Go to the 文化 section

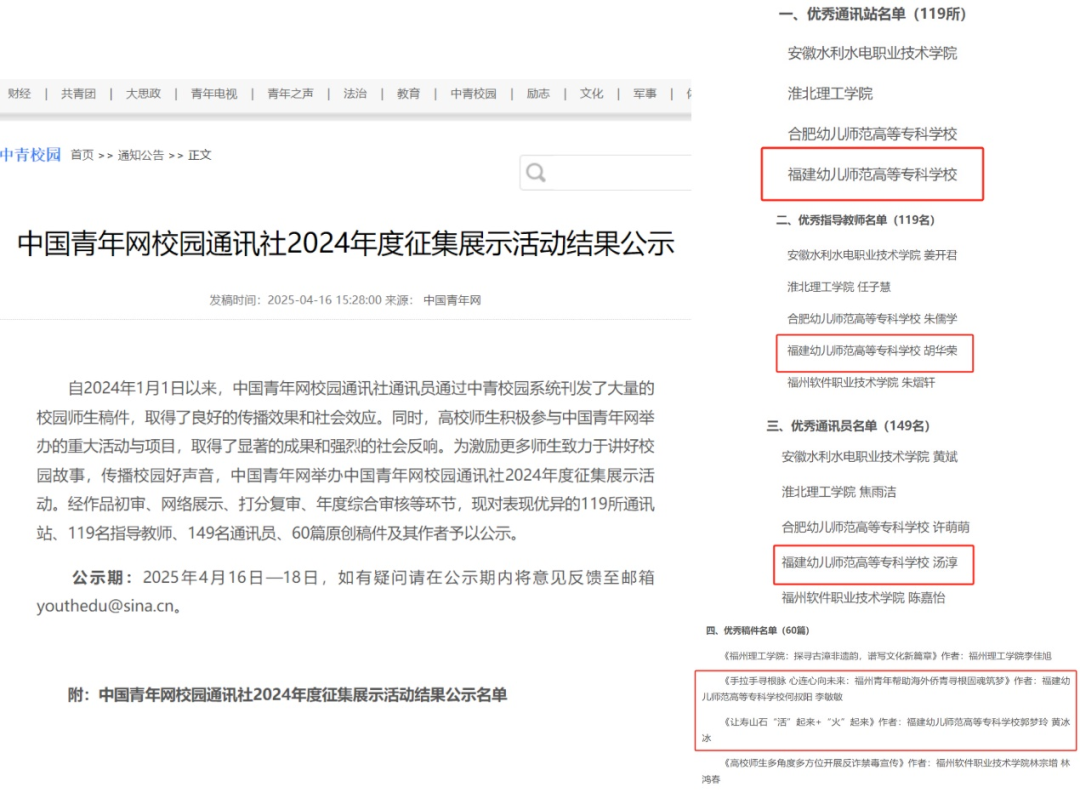point(592,94)
